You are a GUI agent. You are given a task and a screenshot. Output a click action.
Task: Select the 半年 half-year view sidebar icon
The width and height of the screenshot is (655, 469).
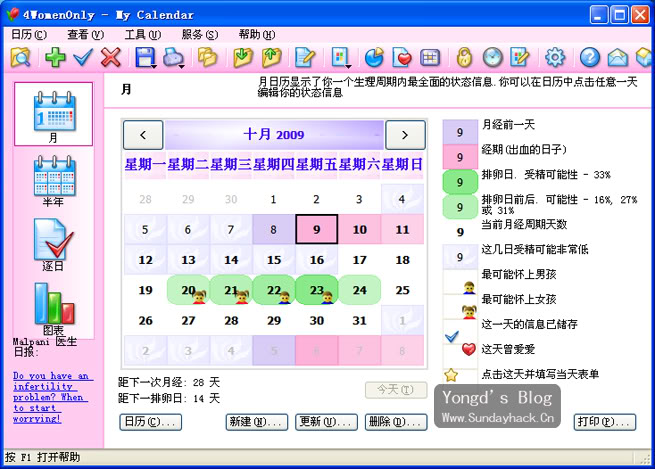pyautogui.click(x=53, y=181)
